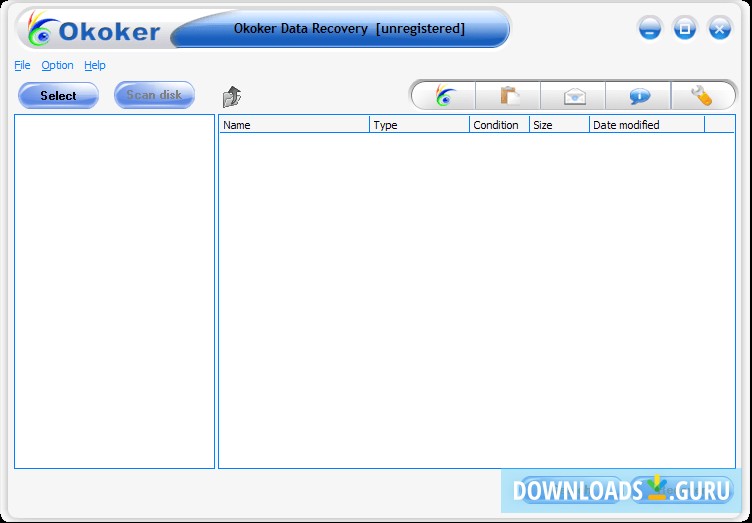752x523 pixels.
Task: Click the clipboard paste toolbar icon
Action: click(x=508, y=96)
